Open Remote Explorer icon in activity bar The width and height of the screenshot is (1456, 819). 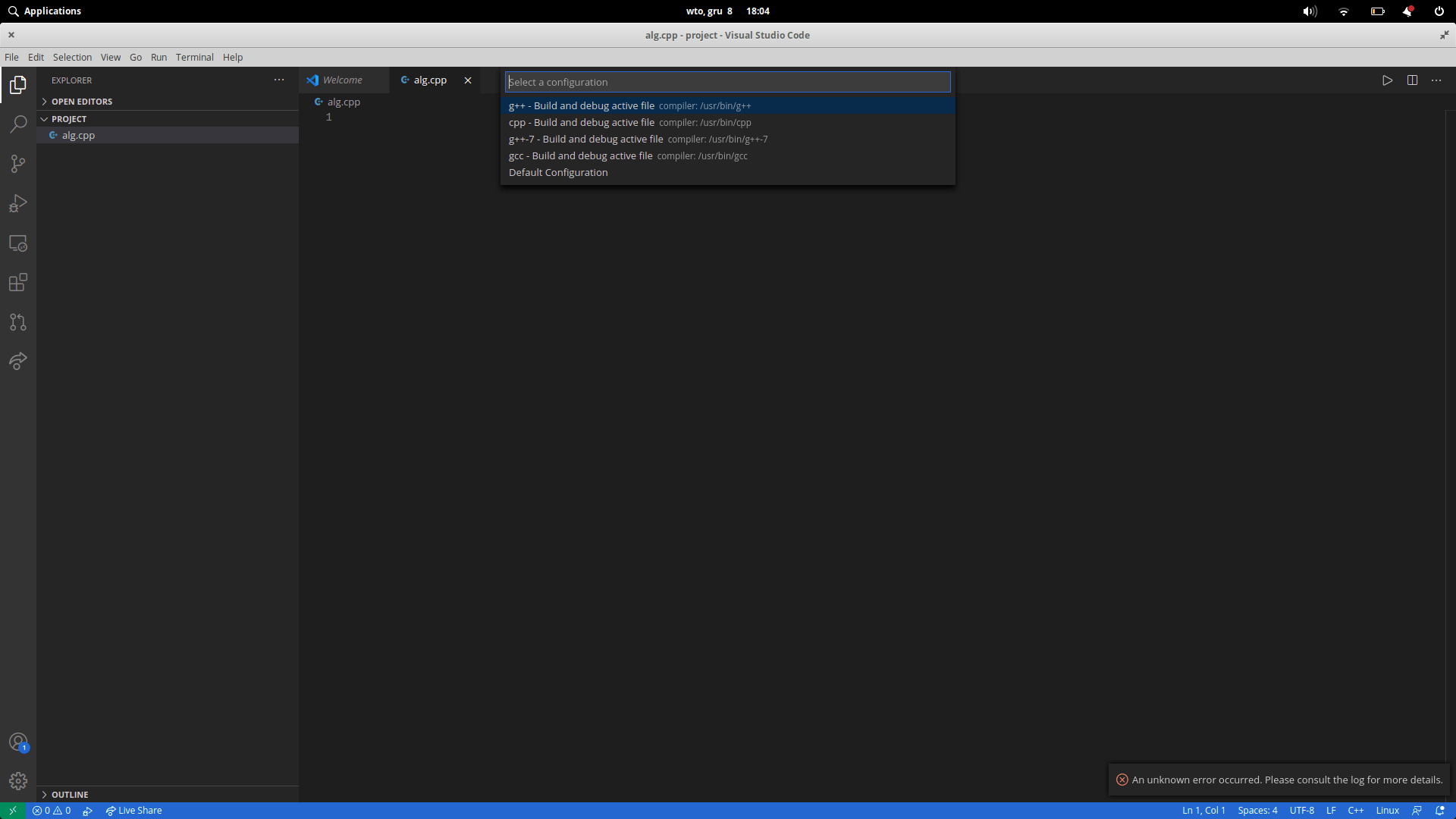coord(18,243)
